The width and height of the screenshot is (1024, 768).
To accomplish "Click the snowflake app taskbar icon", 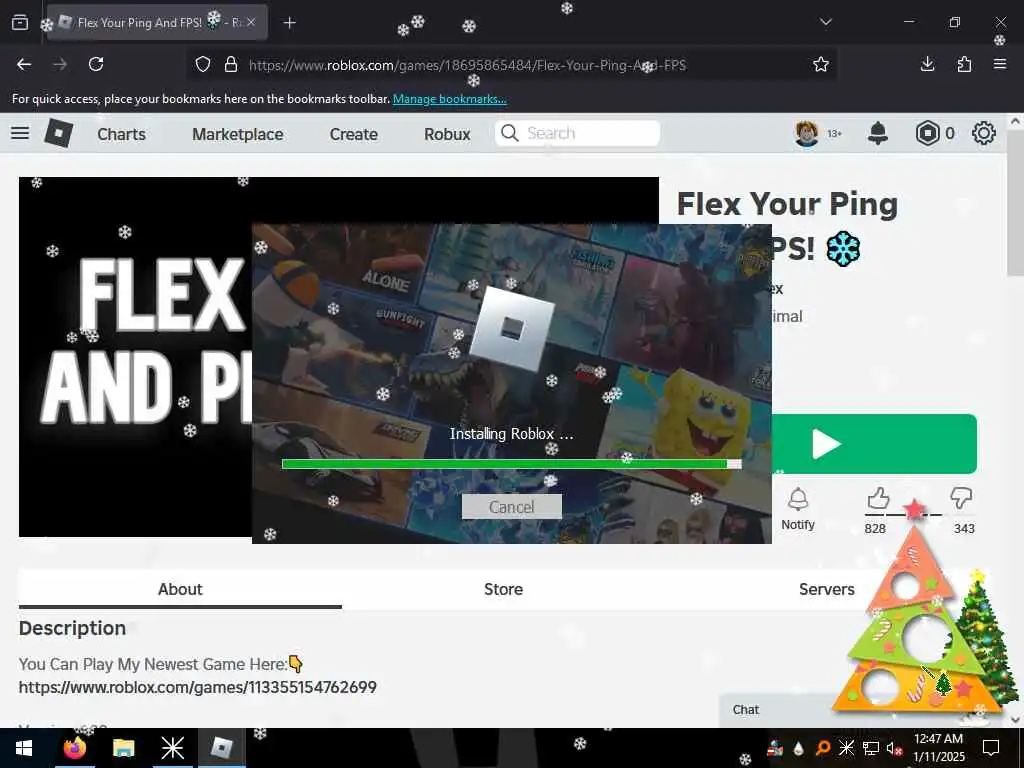I will point(172,748).
